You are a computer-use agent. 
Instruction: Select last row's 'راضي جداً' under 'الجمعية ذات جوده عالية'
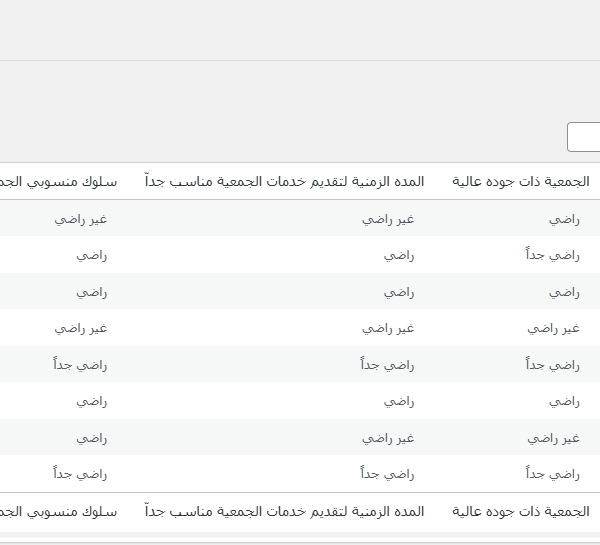553,474
